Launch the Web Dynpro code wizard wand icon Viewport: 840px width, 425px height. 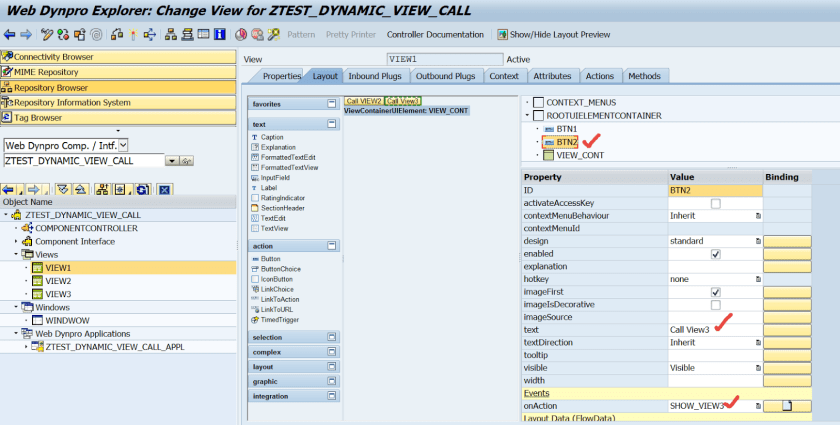(x=274, y=35)
